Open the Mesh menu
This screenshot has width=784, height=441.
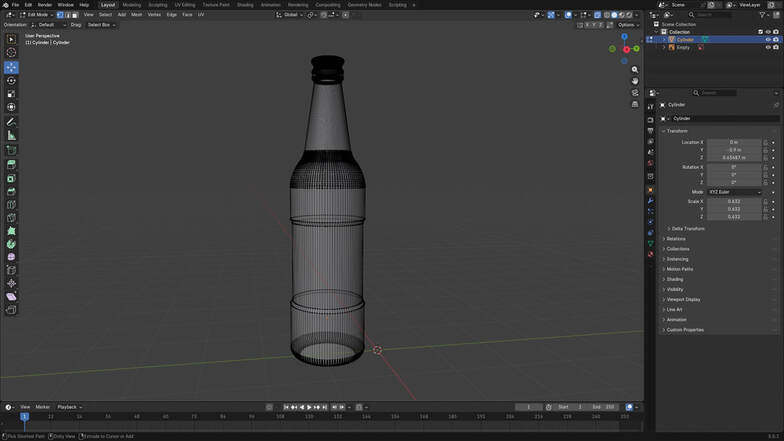click(x=136, y=15)
